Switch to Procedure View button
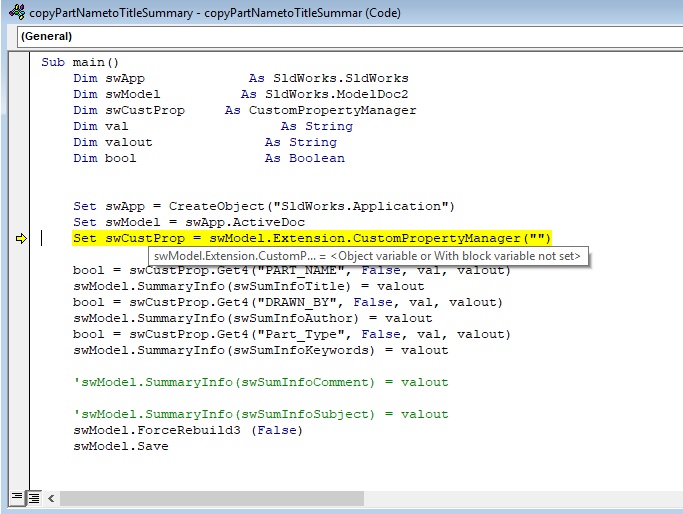Screen dimensions: 683x514 17,497
